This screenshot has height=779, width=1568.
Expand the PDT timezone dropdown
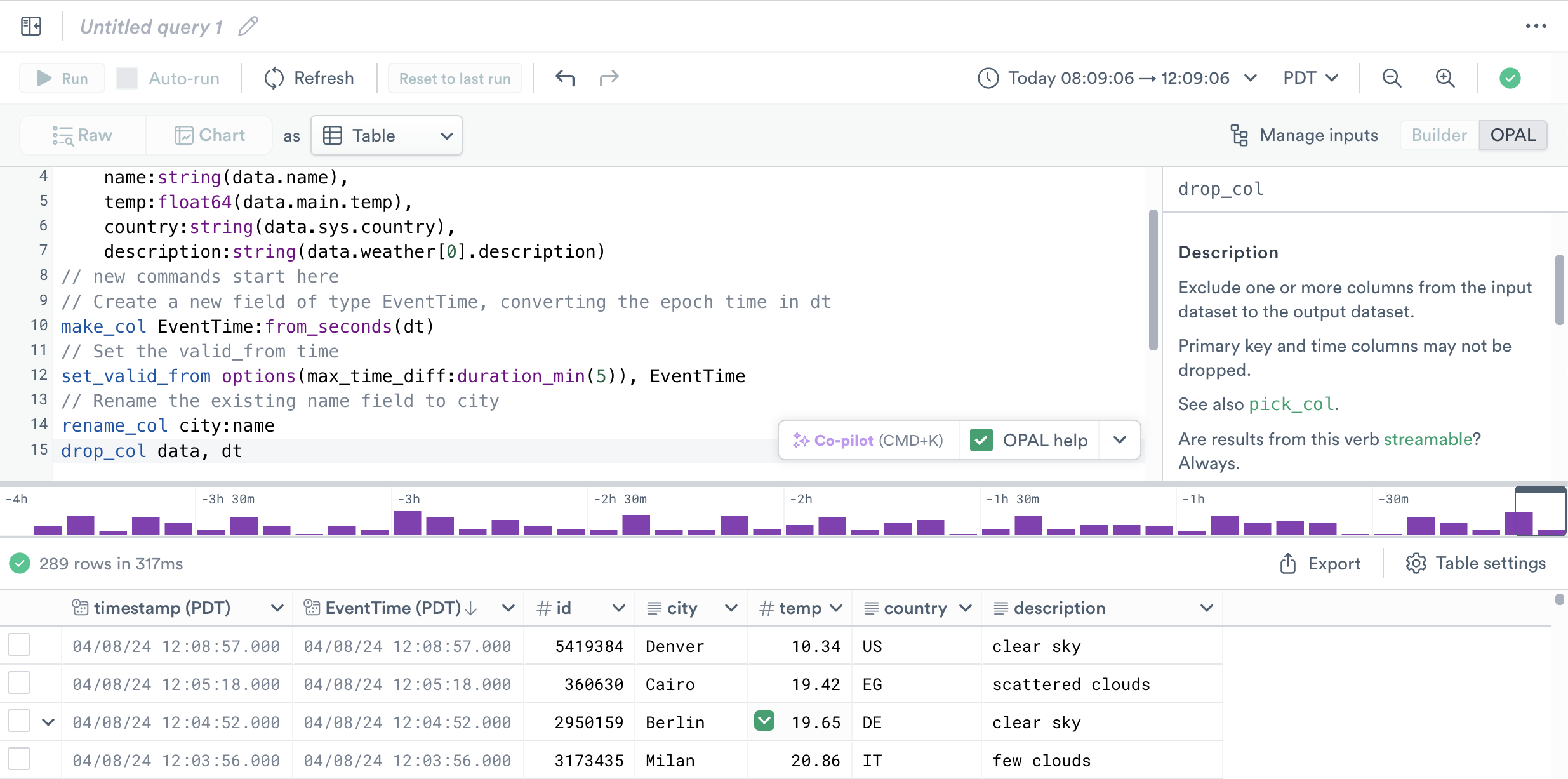(x=1310, y=78)
